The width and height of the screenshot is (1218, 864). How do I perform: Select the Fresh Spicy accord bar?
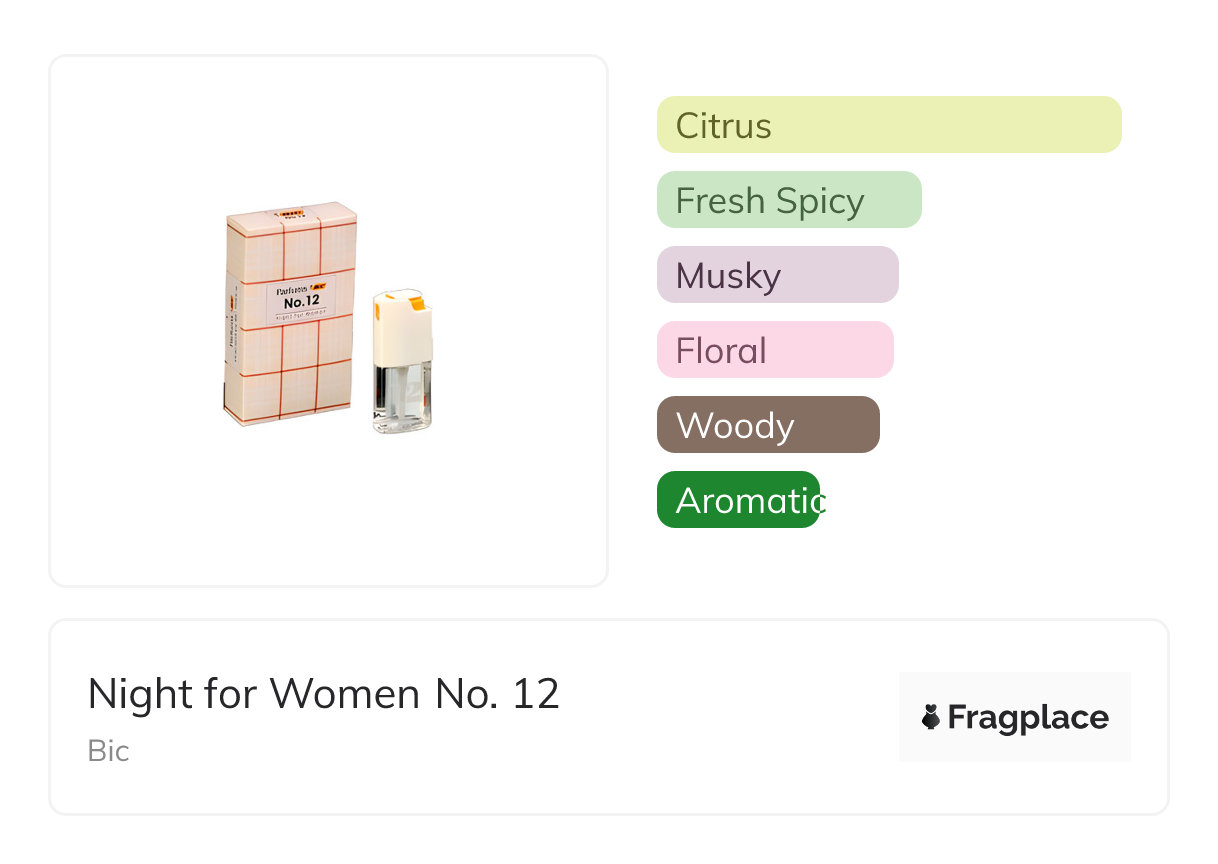pyautogui.click(x=788, y=200)
